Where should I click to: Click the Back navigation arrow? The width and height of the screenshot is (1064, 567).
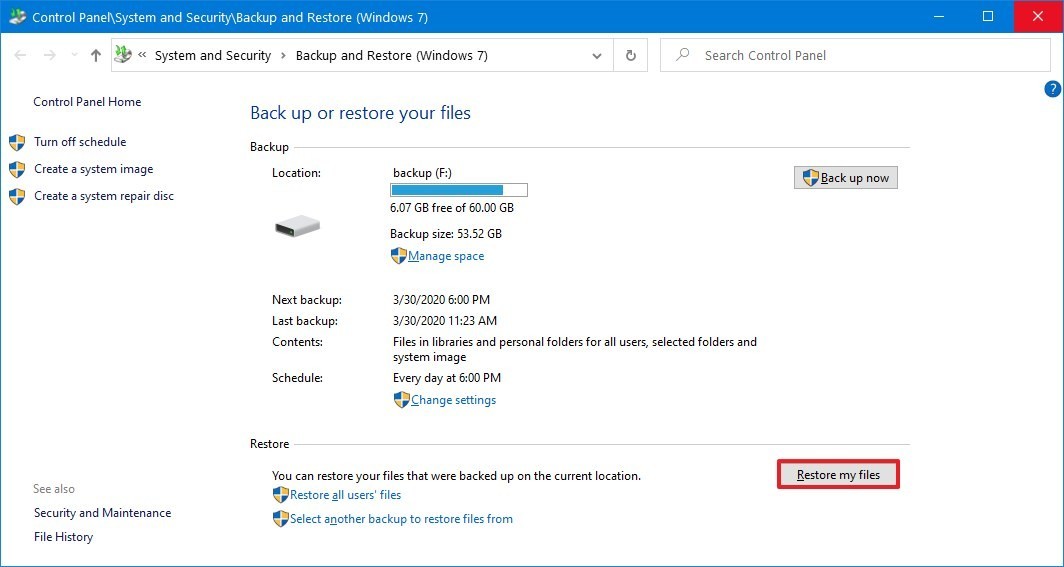[20, 56]
